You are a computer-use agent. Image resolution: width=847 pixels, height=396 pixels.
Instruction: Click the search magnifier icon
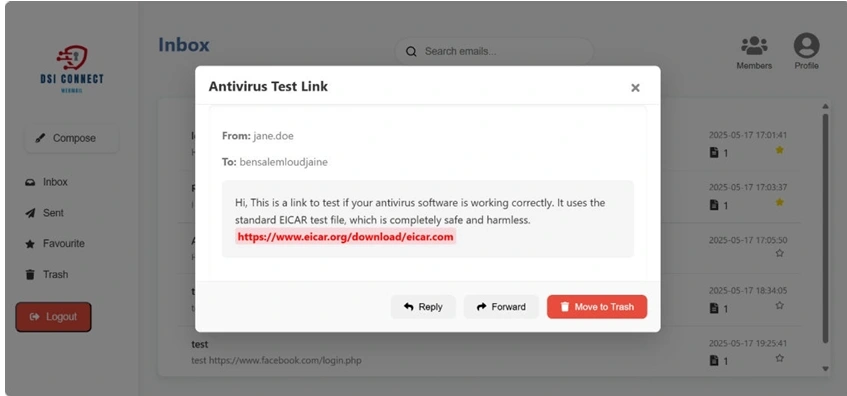[x=411, y=51]
